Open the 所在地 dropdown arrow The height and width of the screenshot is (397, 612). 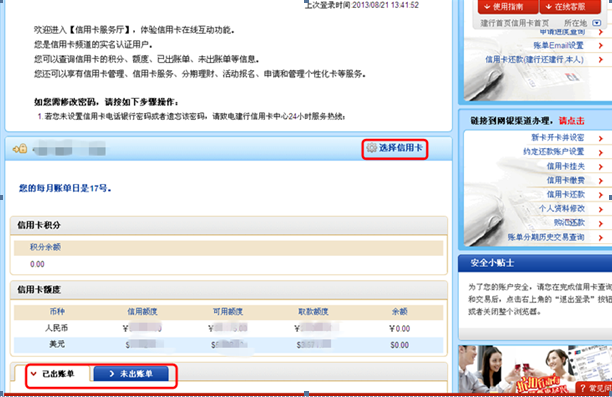pos(596,23)
